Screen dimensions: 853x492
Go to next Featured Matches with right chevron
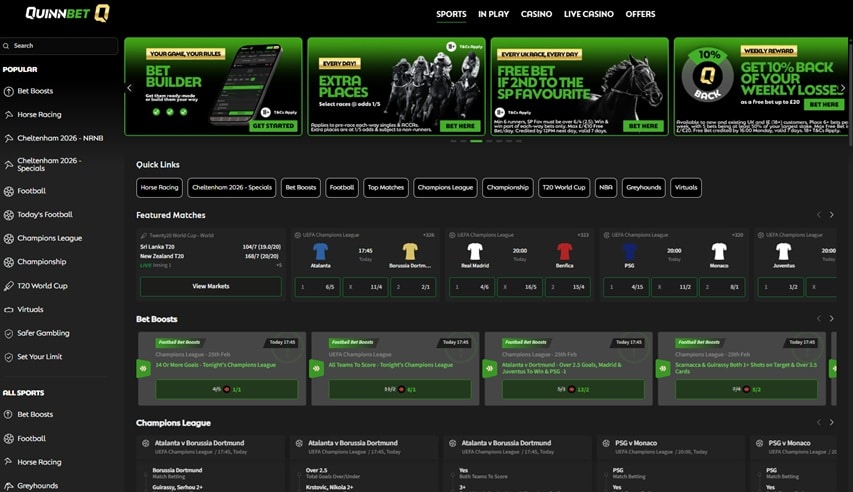click(x=831, y=215)
